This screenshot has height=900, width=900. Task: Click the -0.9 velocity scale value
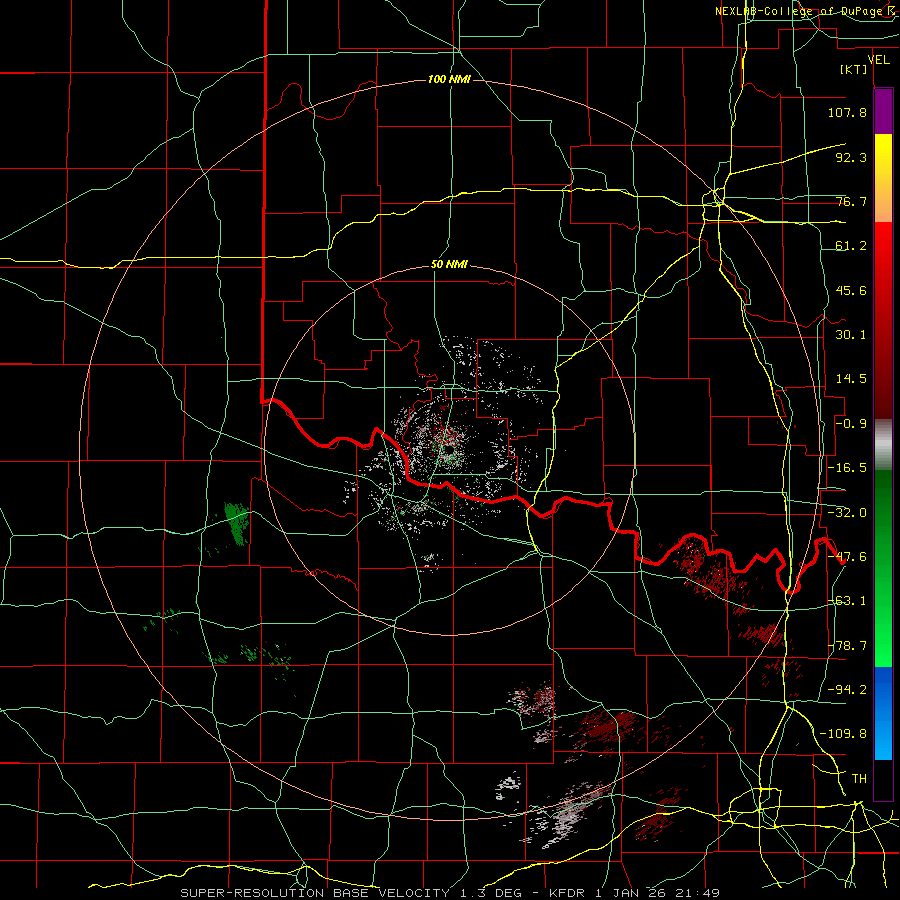click(851, 424)
